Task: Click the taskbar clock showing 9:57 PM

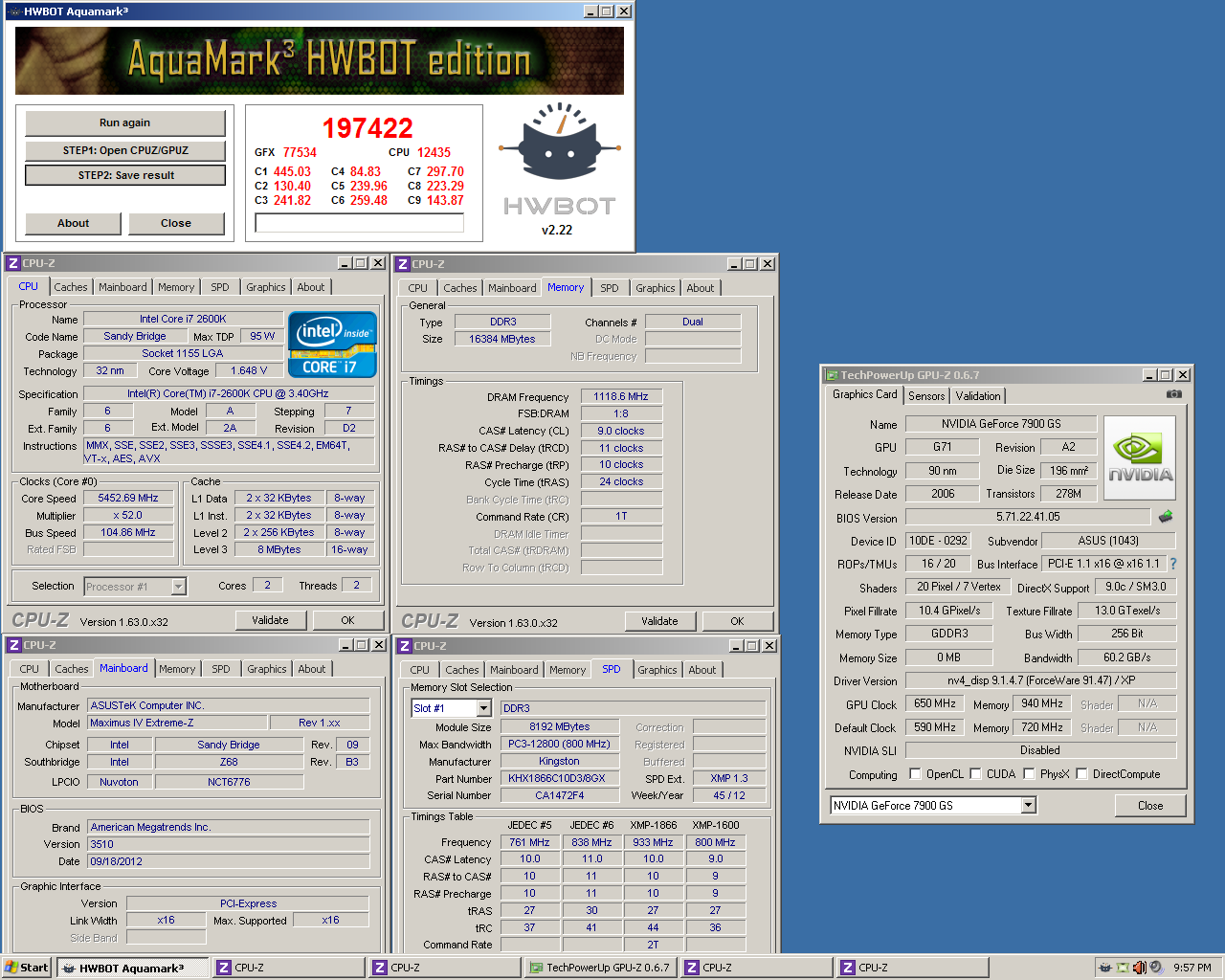Action: (1192, 968)
